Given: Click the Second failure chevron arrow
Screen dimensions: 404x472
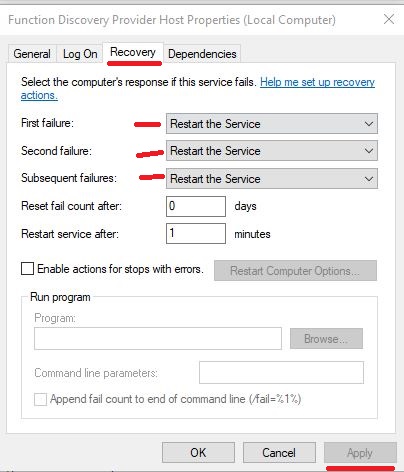Looking at the screenshot, I should 369,151.
